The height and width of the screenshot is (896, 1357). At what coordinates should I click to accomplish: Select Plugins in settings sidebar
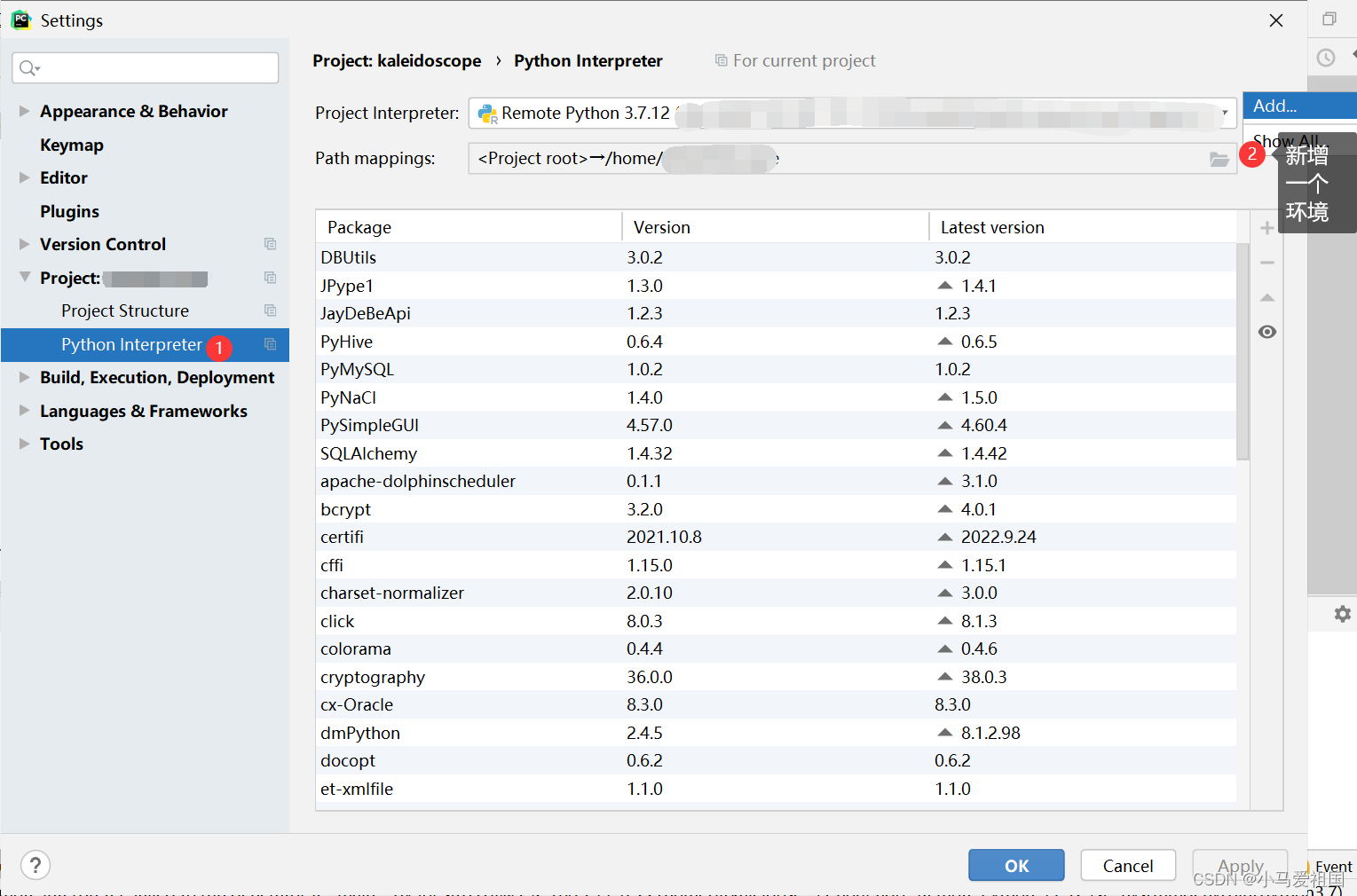(x=69, y=211)
